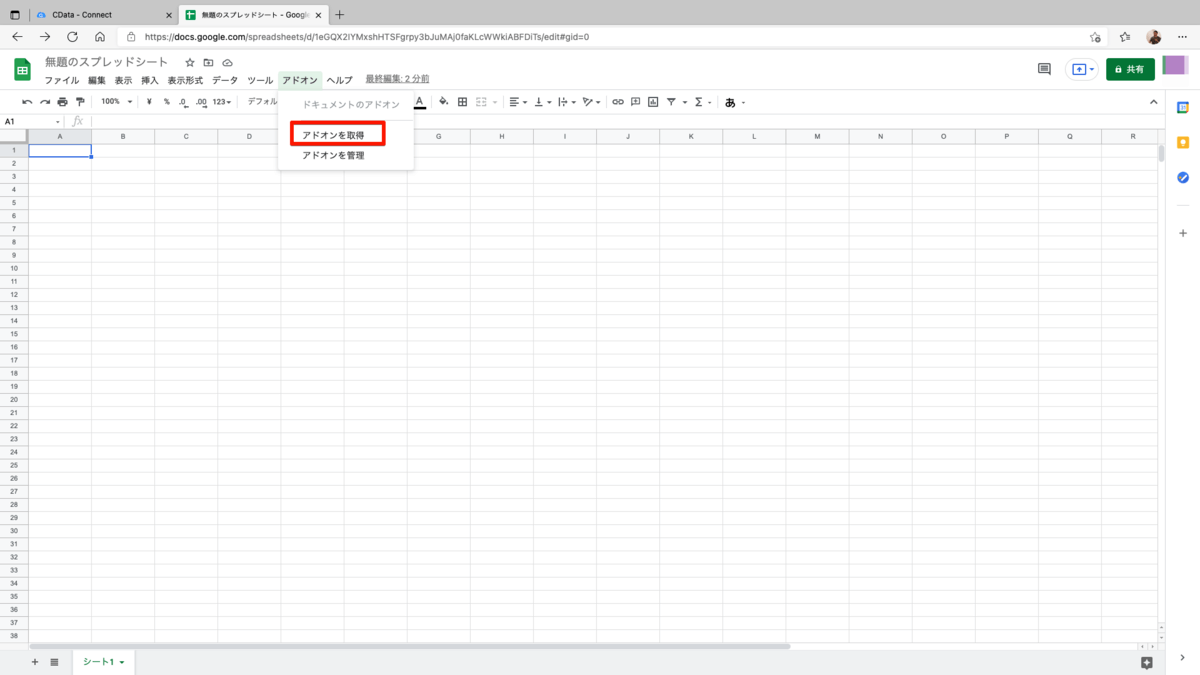Open text wrapping dropdown
Image resolution: width=1200 pixels, height=675 pixels.
pyautogui.click(x=567, y=102)
